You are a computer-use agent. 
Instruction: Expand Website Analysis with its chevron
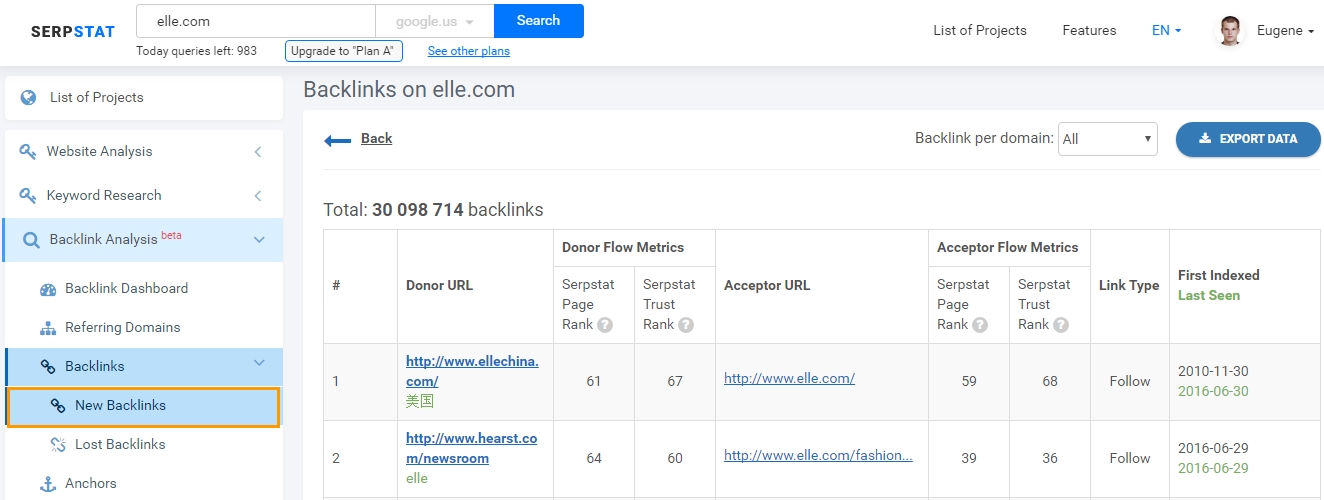(x=258, y=152)
